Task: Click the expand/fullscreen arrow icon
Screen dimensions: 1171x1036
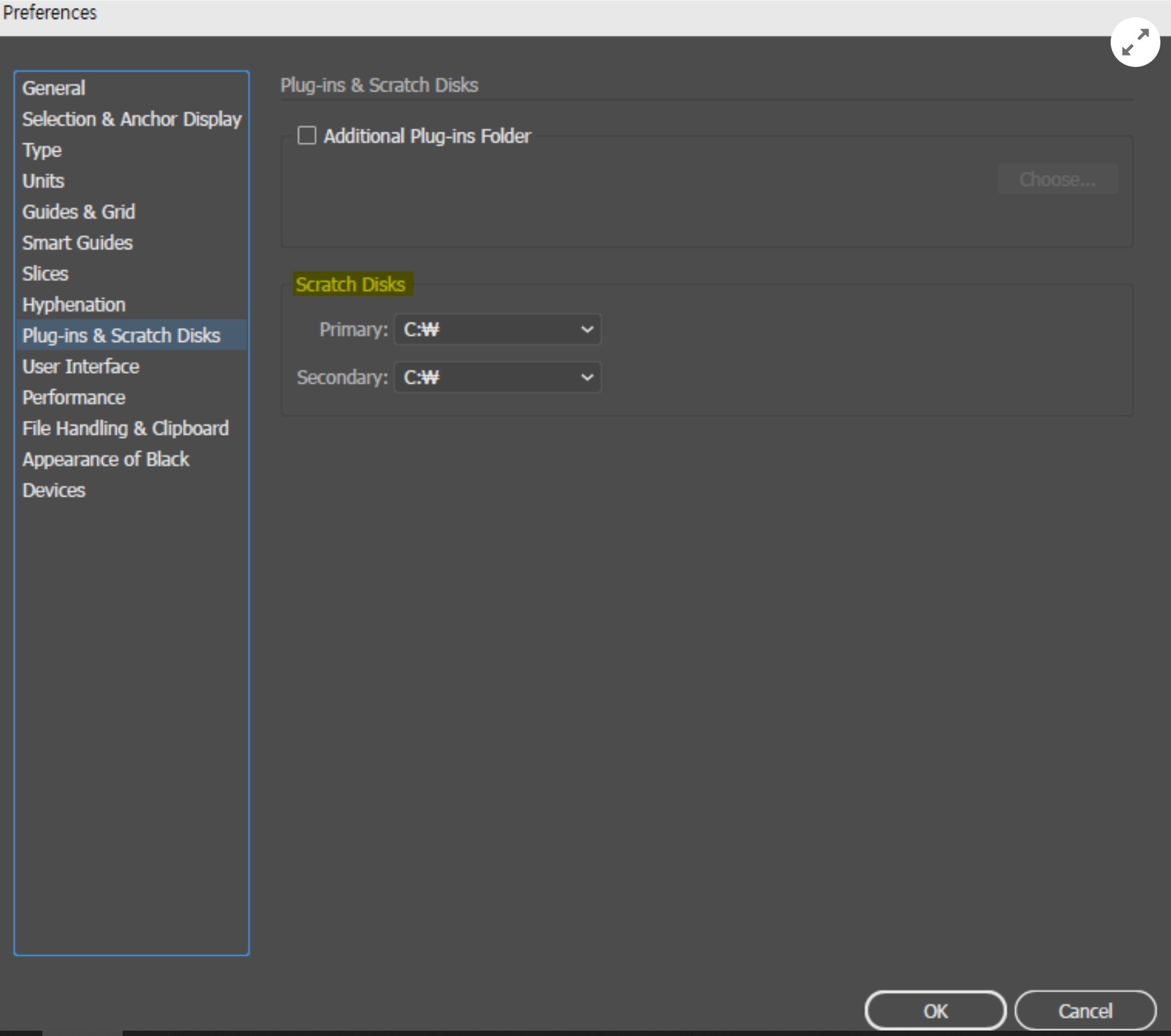Action: click(1134, 42)
